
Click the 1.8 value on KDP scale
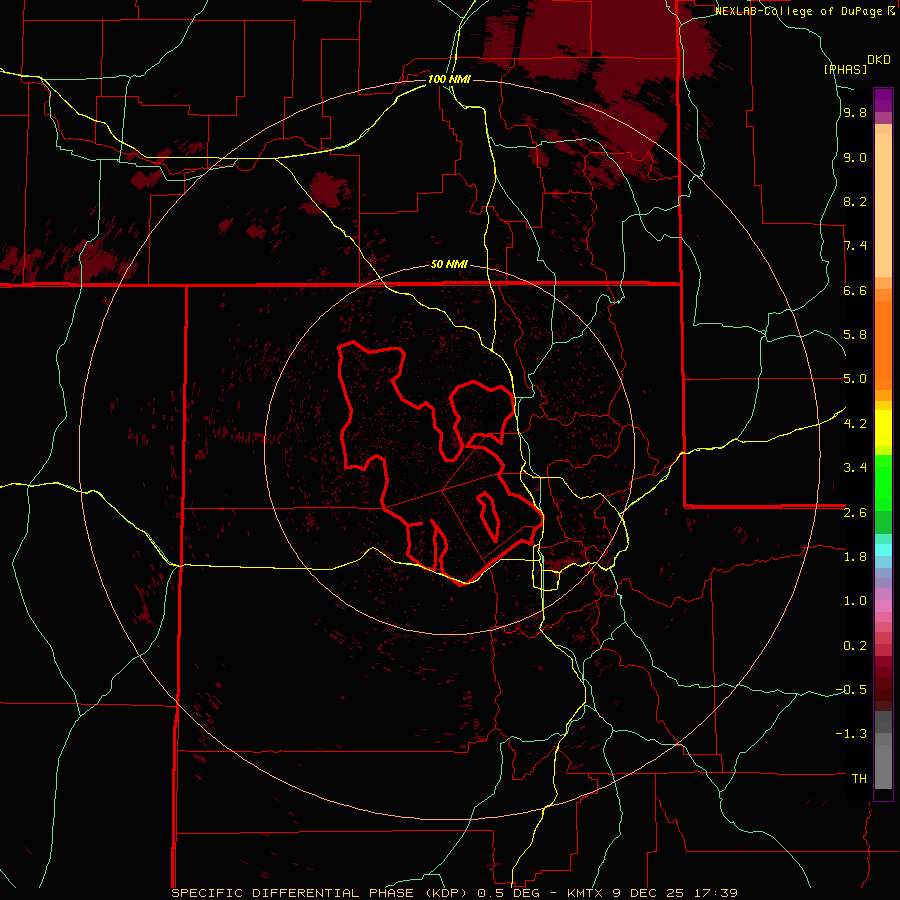pos(855,557)
